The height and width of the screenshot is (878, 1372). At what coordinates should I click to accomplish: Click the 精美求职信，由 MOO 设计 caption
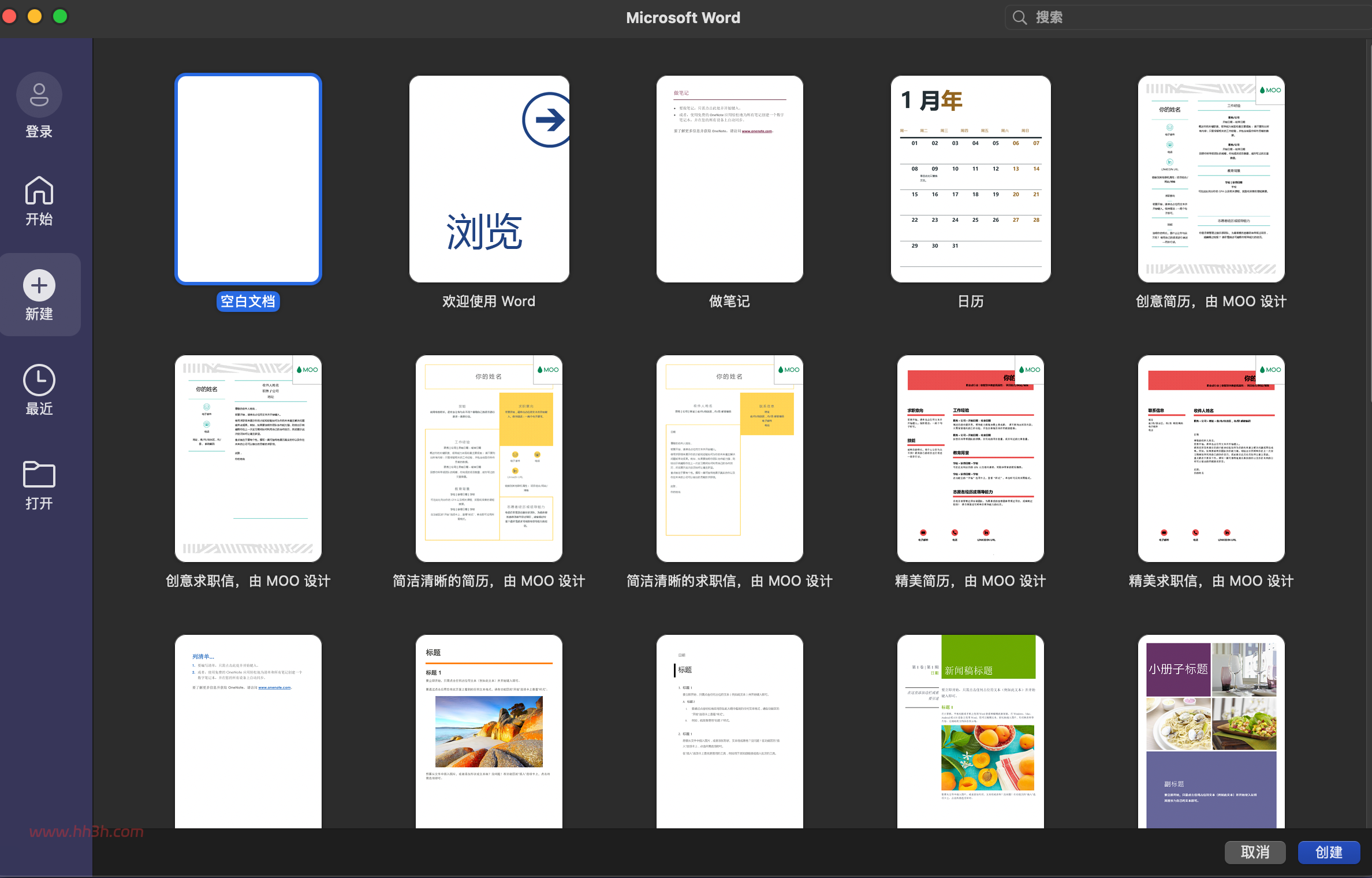(1211, 581)
